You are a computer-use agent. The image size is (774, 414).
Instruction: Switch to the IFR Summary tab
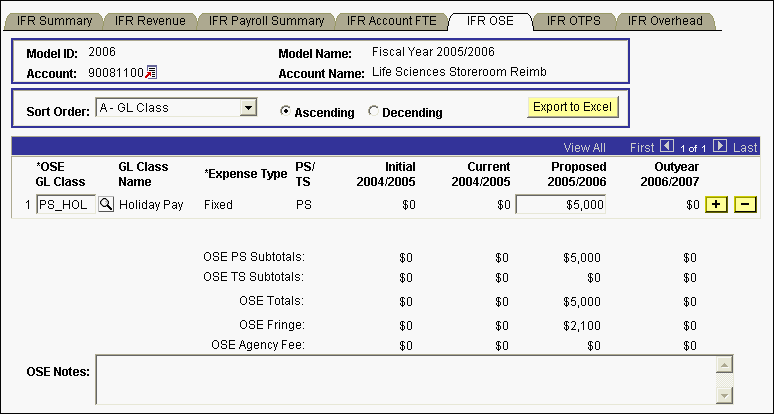coord(55,20)
